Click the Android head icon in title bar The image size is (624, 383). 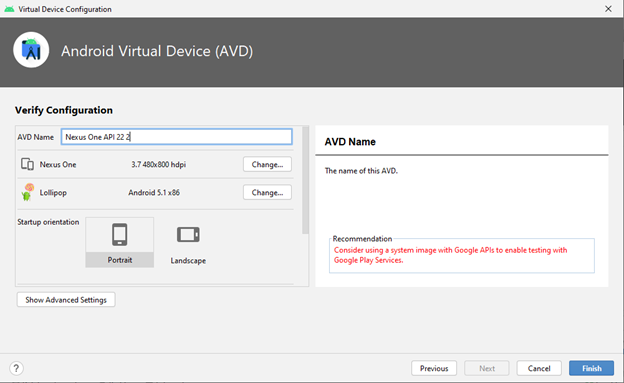(x=9, y=9)
